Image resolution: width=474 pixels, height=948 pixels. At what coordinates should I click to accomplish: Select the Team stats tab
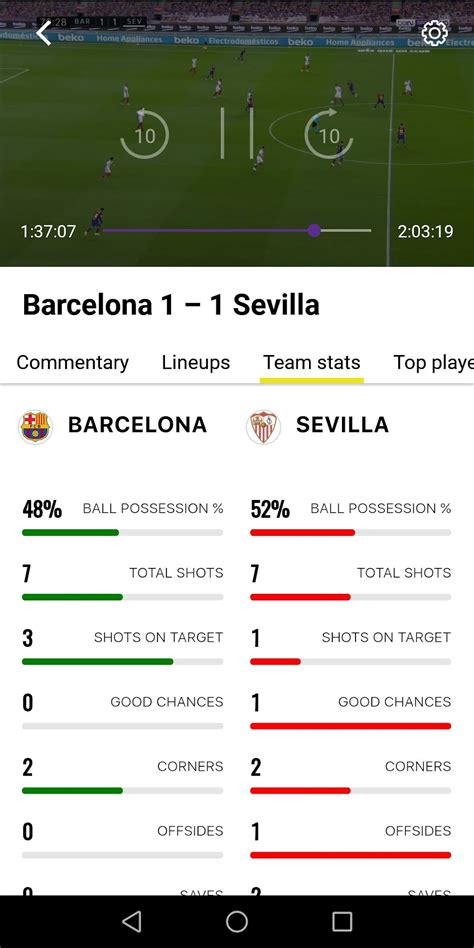click(x=312, y=362)
